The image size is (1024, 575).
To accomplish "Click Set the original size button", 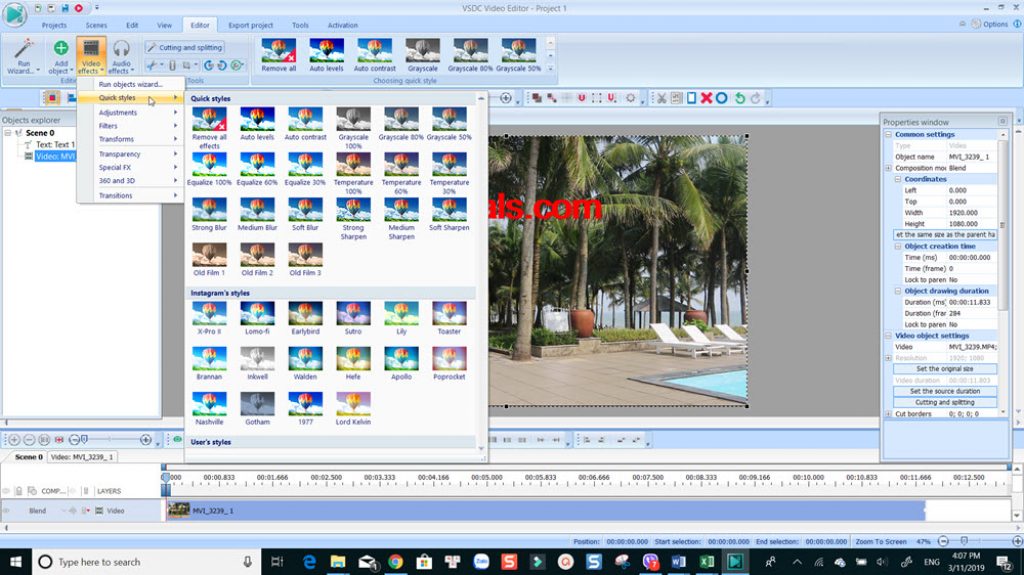I will point(944,369).
